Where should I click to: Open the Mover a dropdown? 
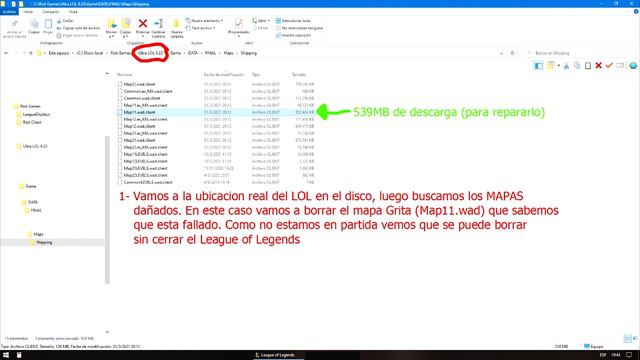click(x=111, y=34)
